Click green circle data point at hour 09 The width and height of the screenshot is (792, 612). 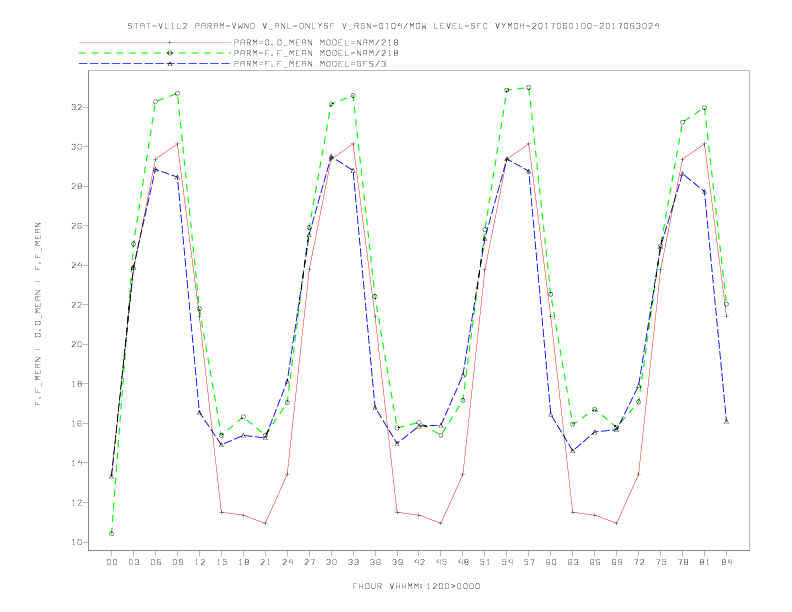[177, 93]
